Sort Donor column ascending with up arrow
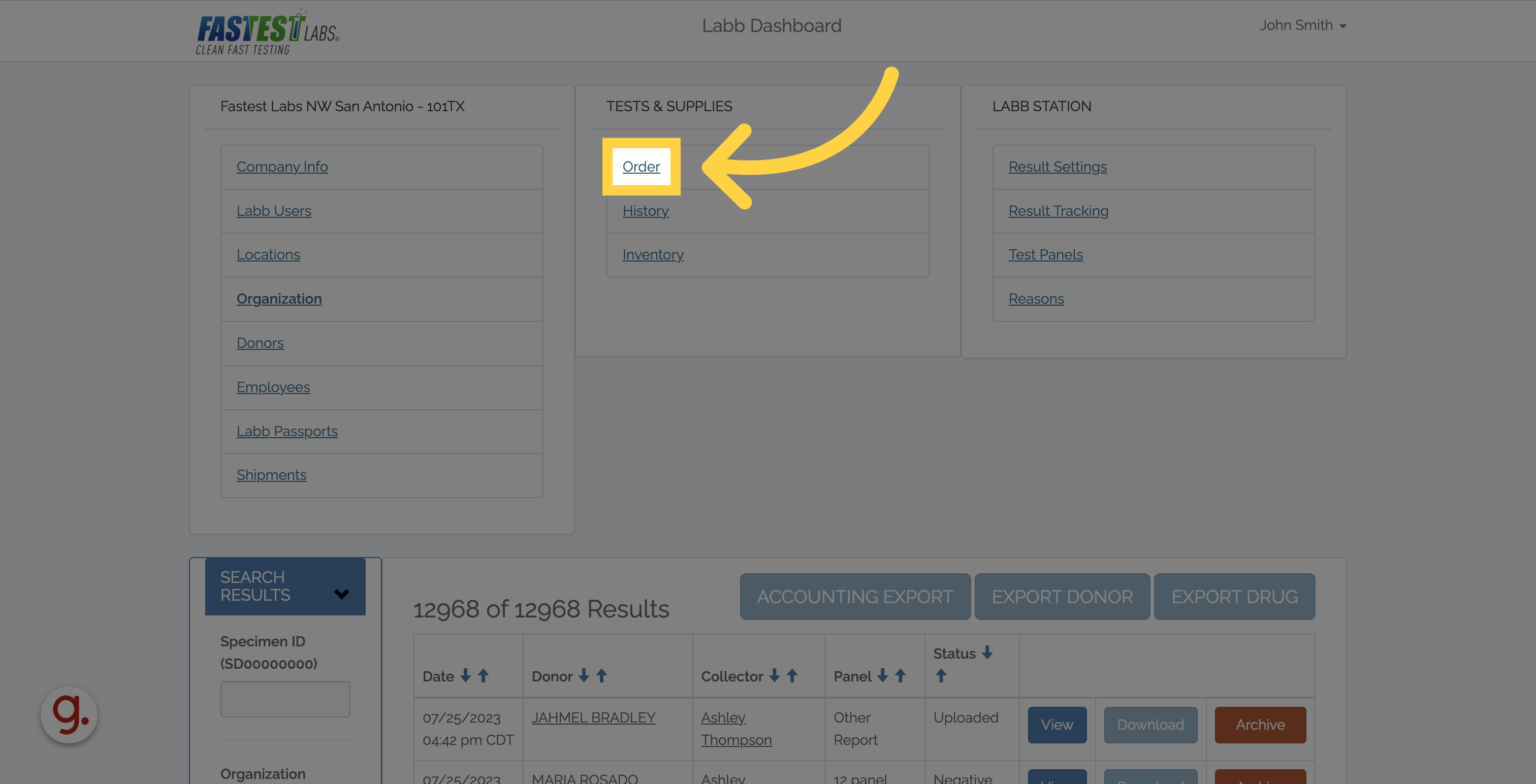This screenshot has height=784, width=1536. 601,675
